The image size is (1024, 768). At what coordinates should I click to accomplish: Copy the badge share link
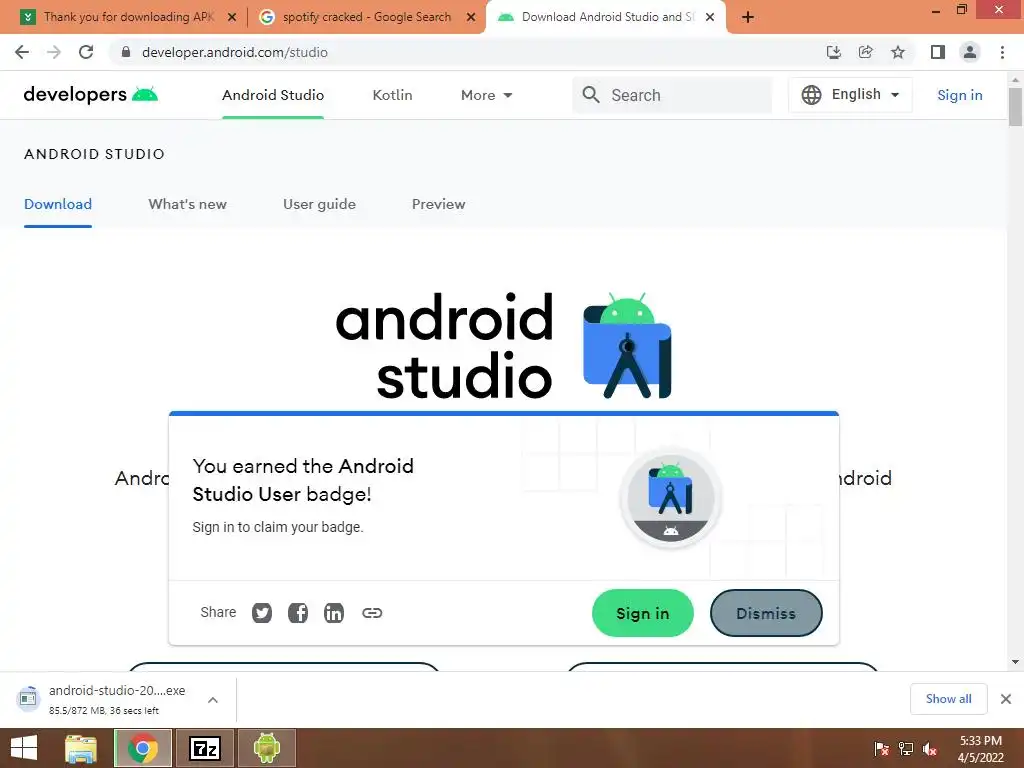pyautogui.click(x=372, y=613)
